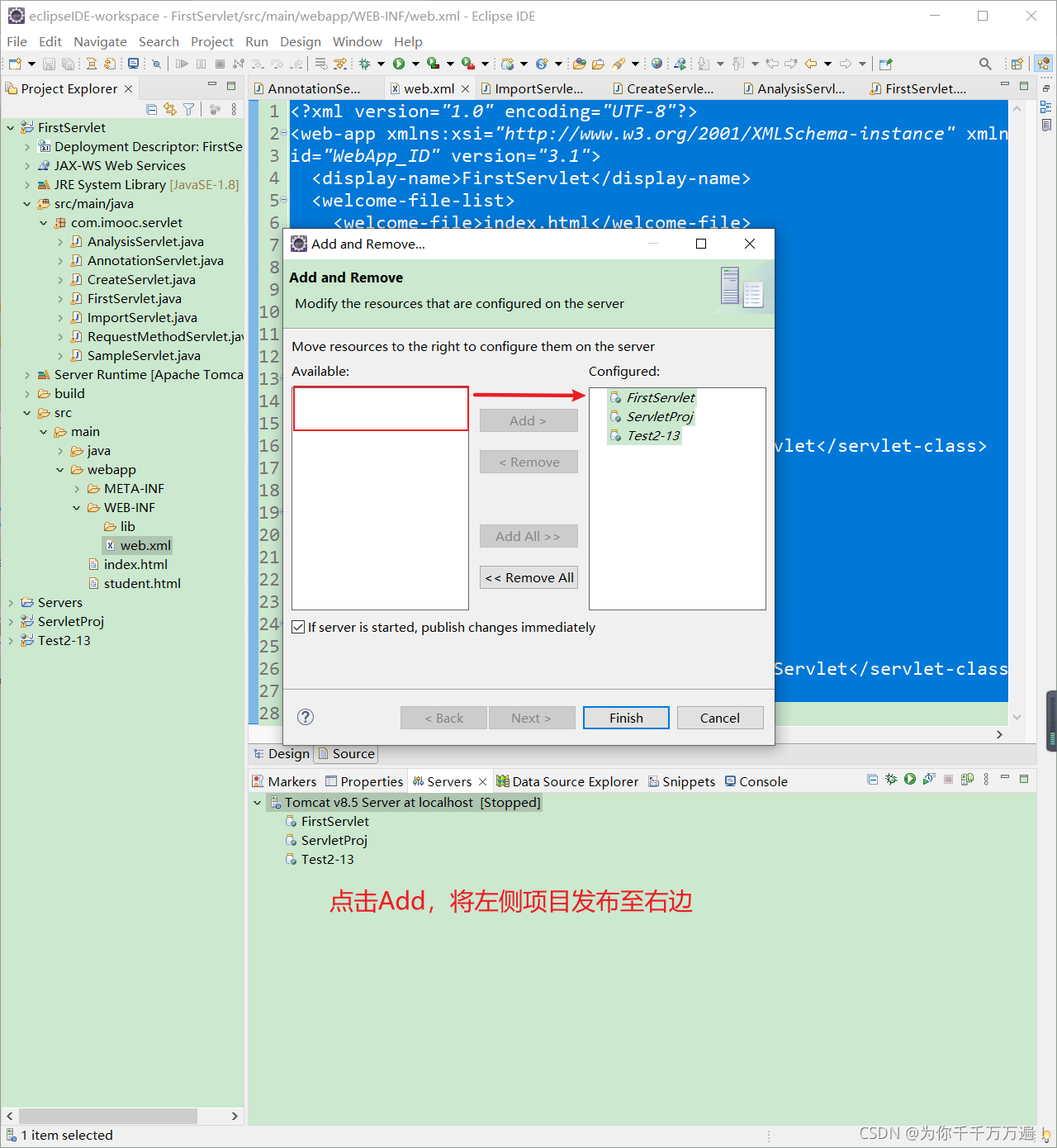1057x1148 pixels.
Task: Start the server in debug mode icon
Action: (x=891, y=779)
